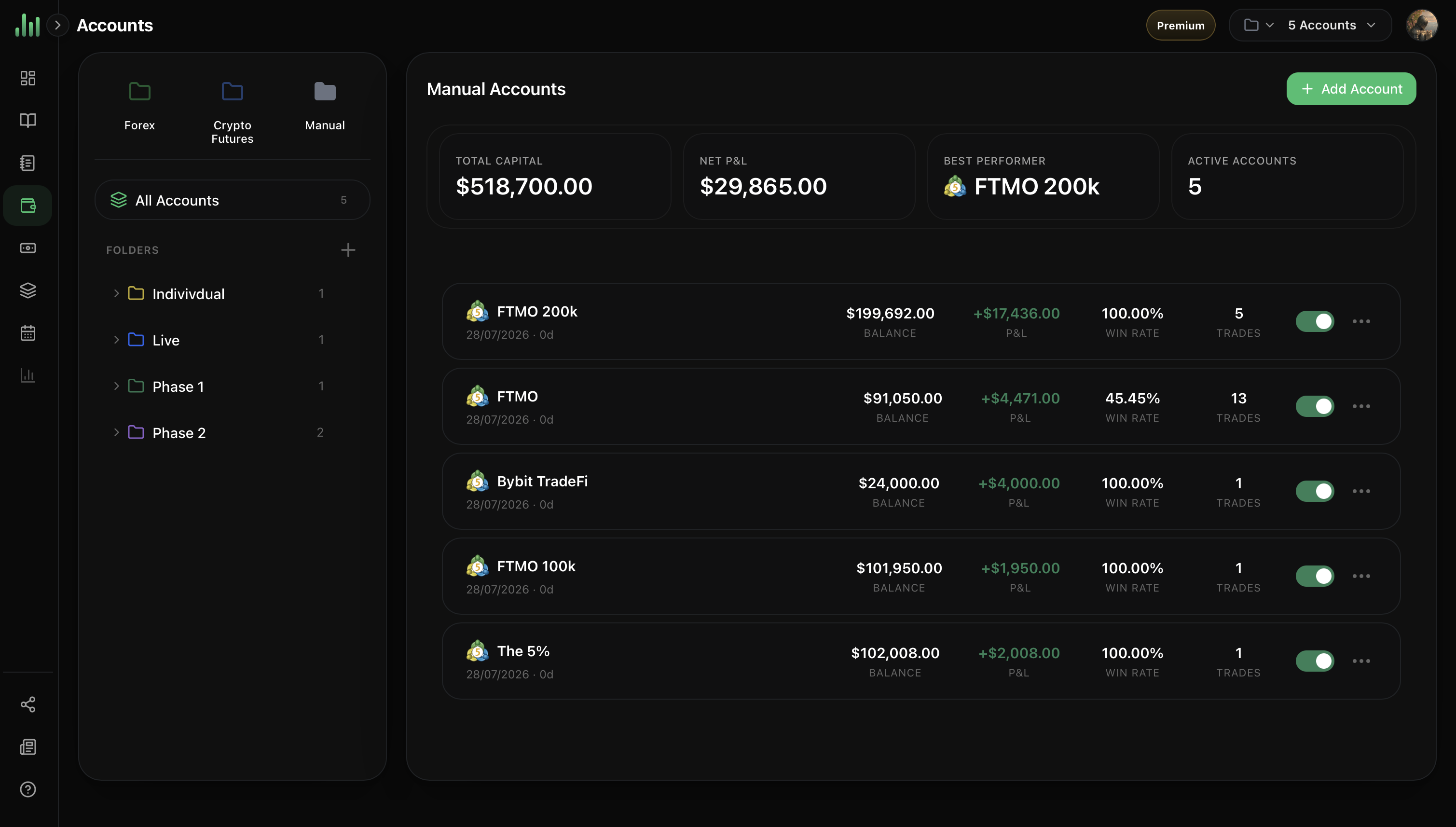Click the 45.45% win rate value
The width and height of the screenshot is (1456, 827).
click(1132, 398)
